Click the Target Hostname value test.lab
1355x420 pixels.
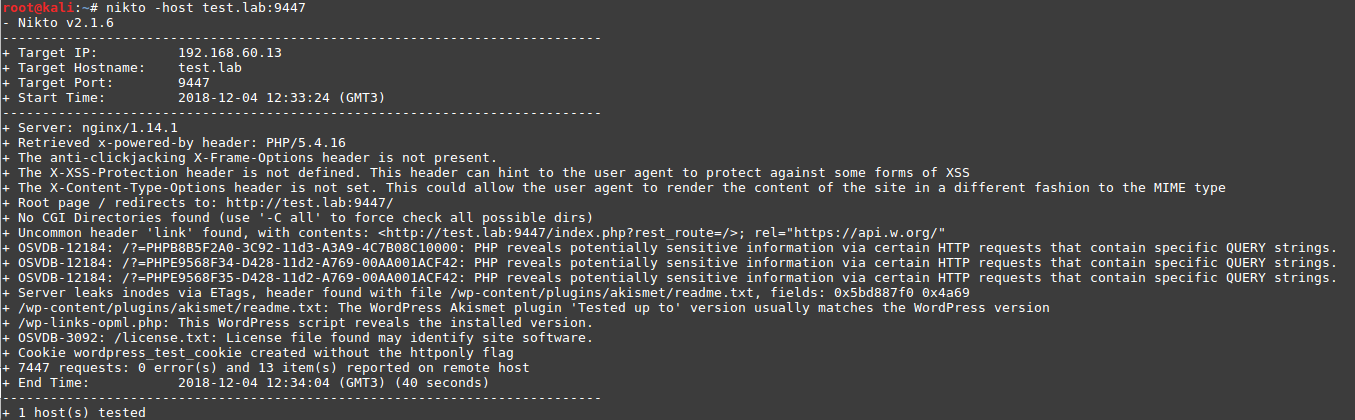(x=212, y=68)
